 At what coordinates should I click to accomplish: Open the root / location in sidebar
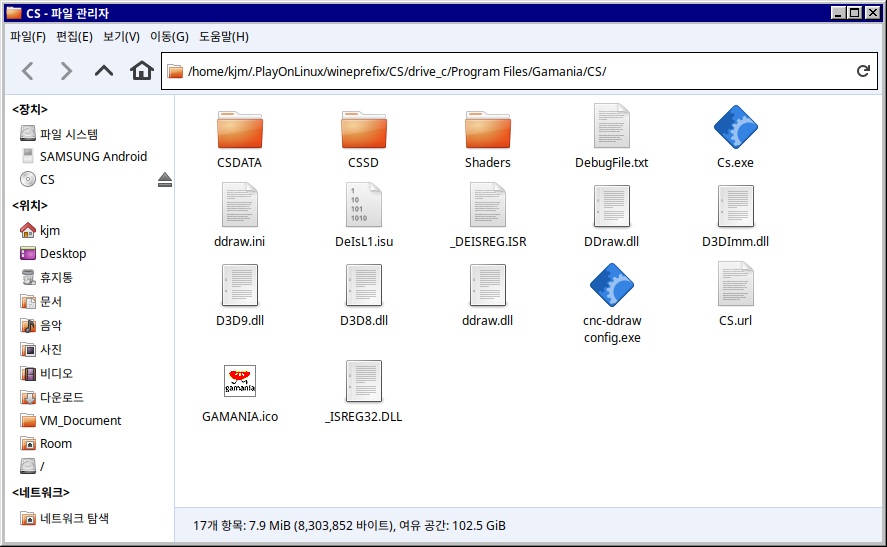[32, 466]
